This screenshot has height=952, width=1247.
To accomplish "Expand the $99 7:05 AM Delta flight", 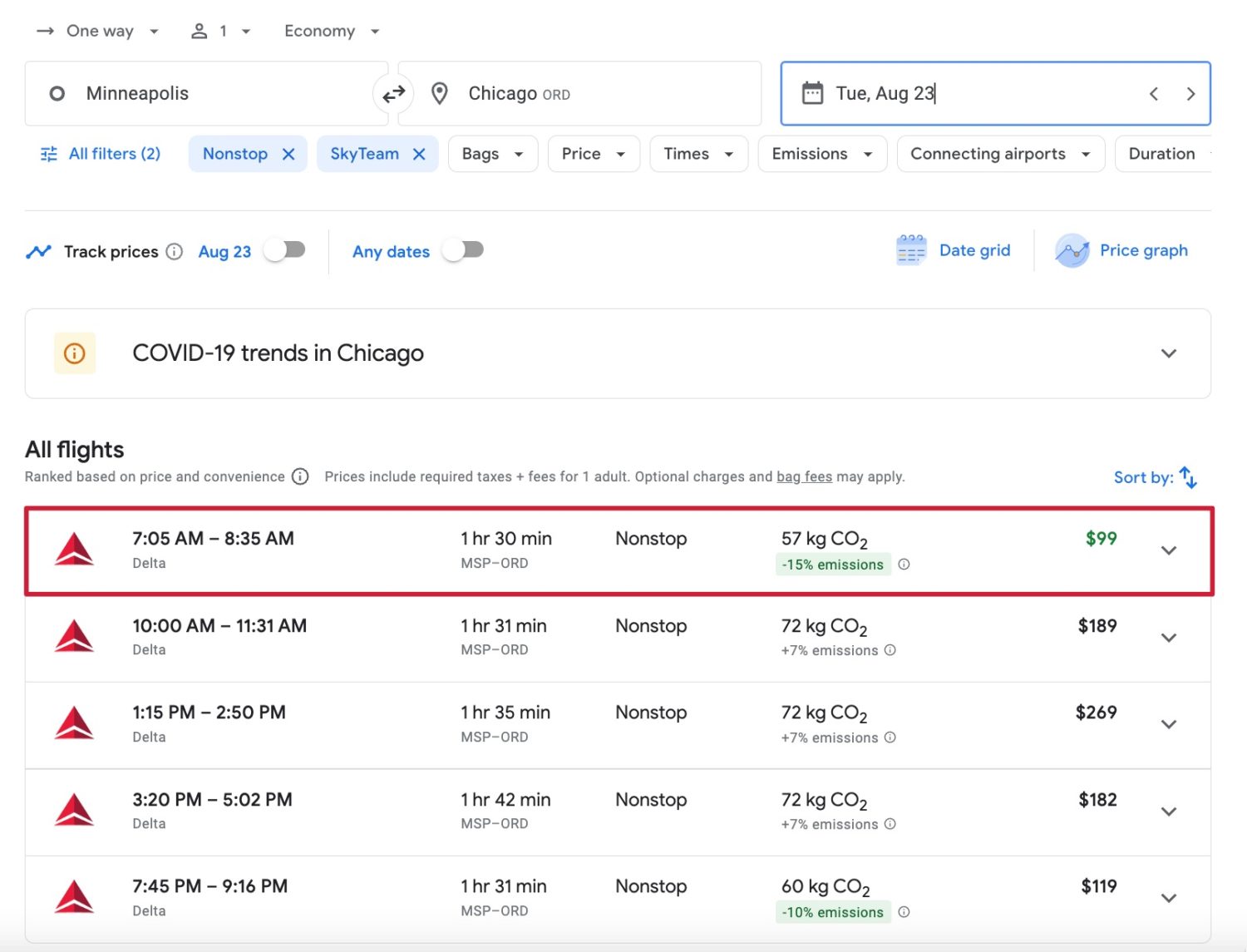I will pyautogui.click(x=1168, y=550).
